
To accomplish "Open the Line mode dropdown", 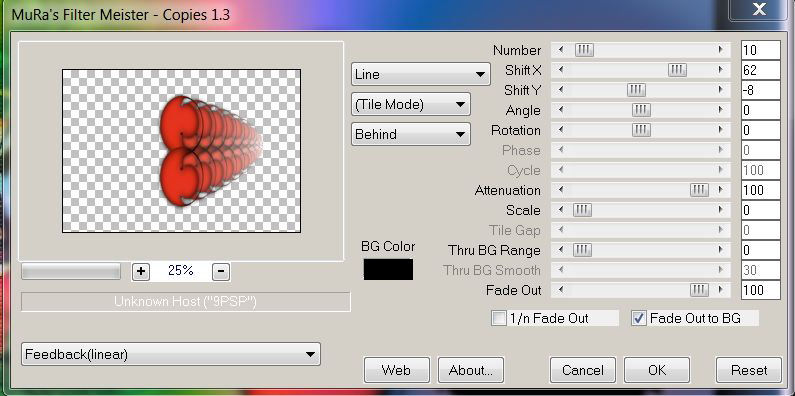I will tap(420, 74).
